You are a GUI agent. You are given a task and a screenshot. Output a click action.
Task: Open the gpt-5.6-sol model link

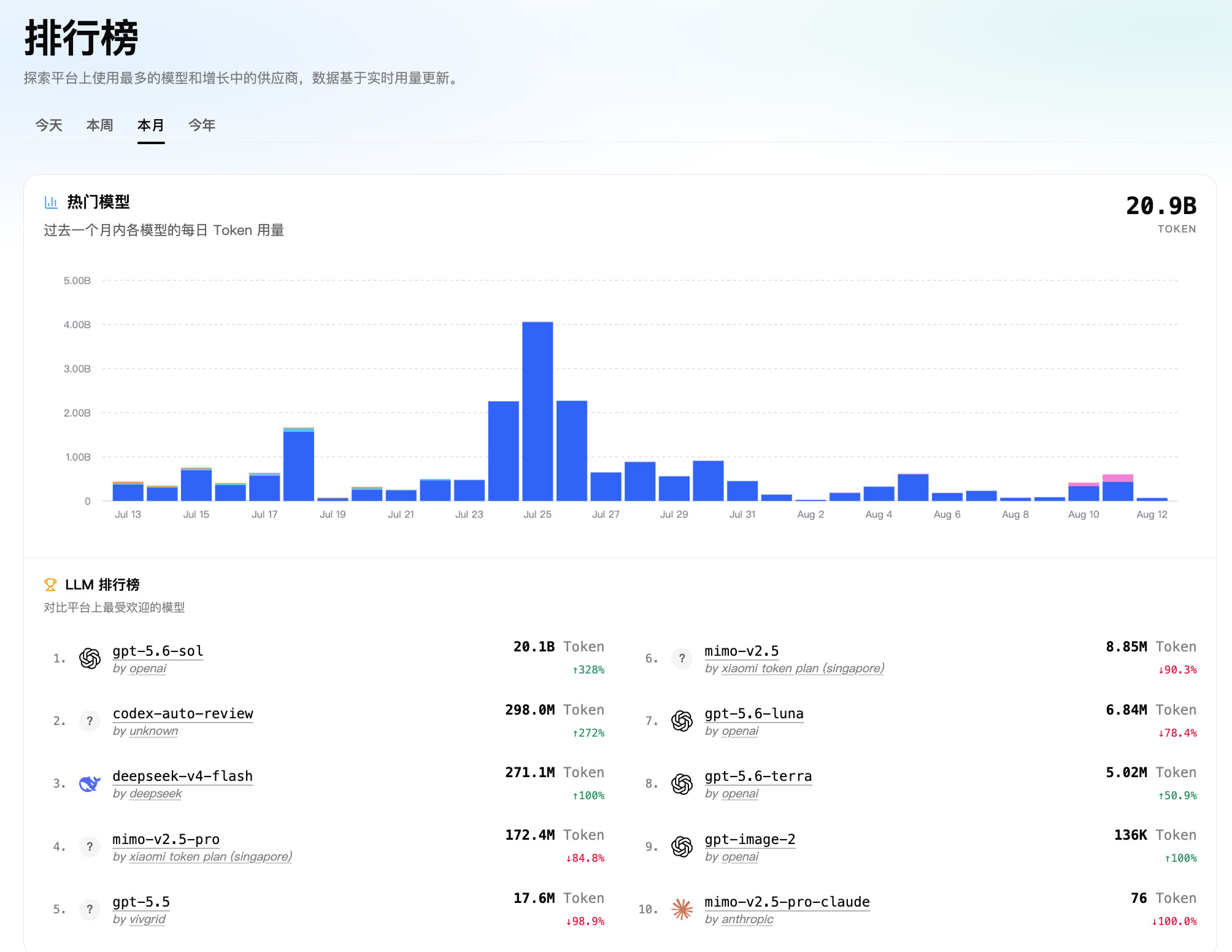[158, 651]
